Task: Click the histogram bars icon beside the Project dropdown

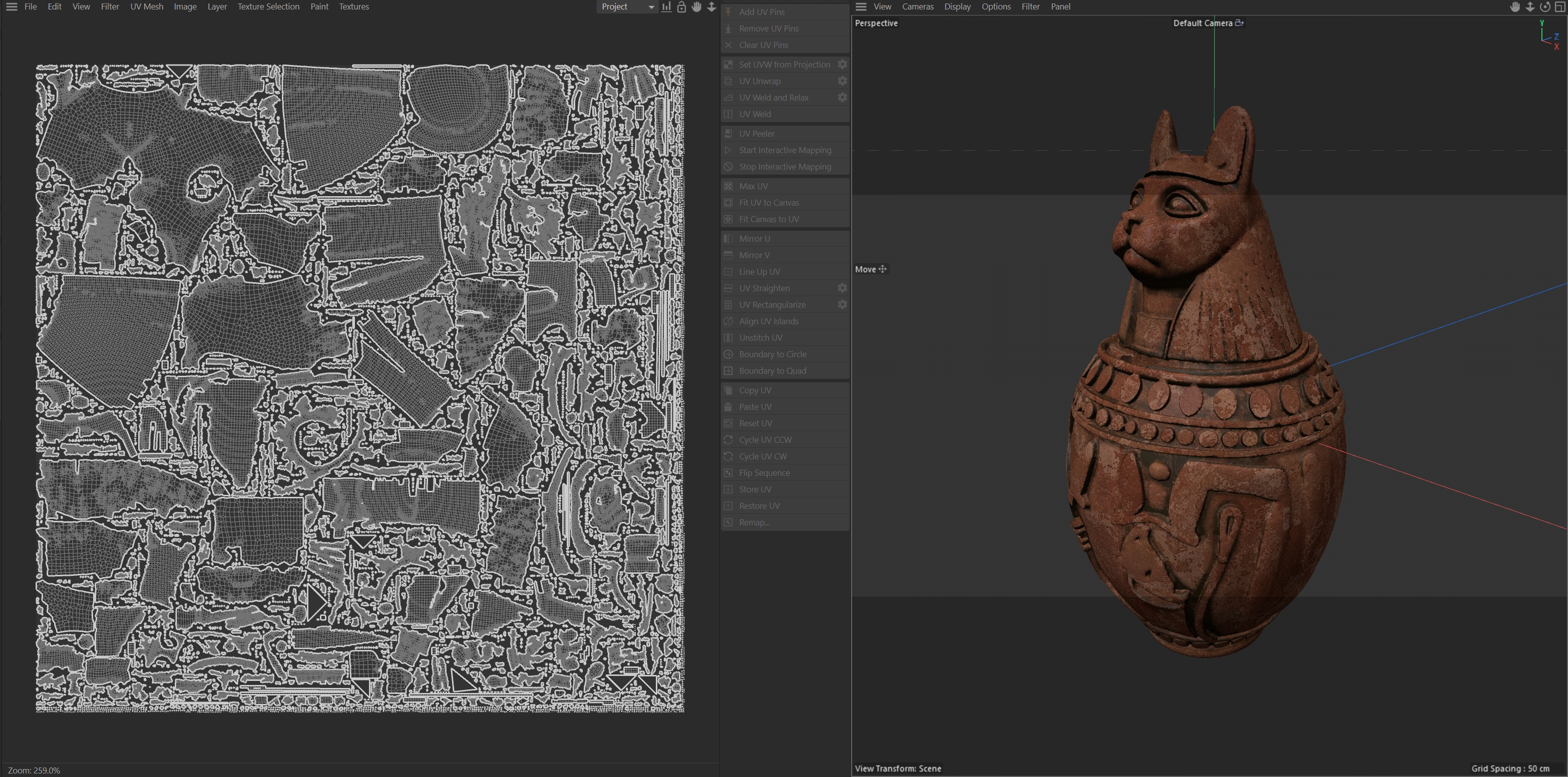Action: (x=666, y=7)
